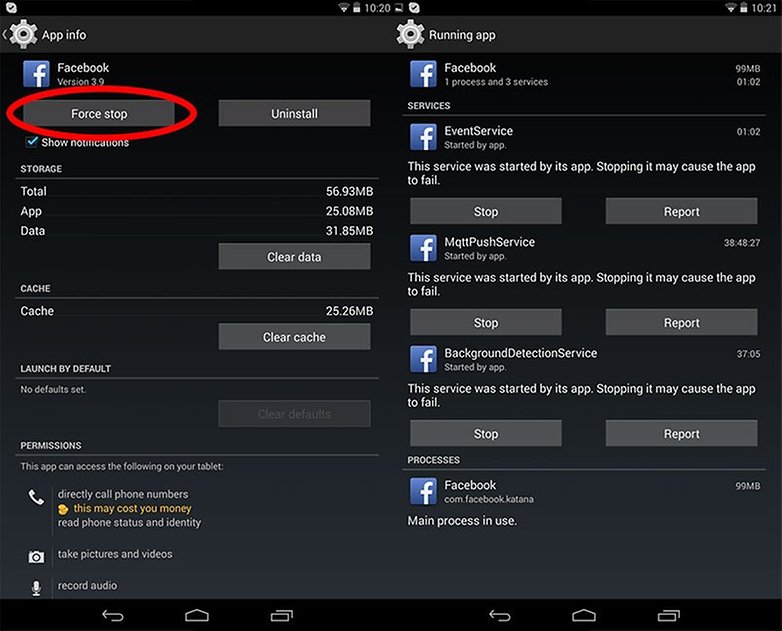Open the Running app settings gear icon
782x631 pixels.
pyautogui.click(x=410, y=34)
